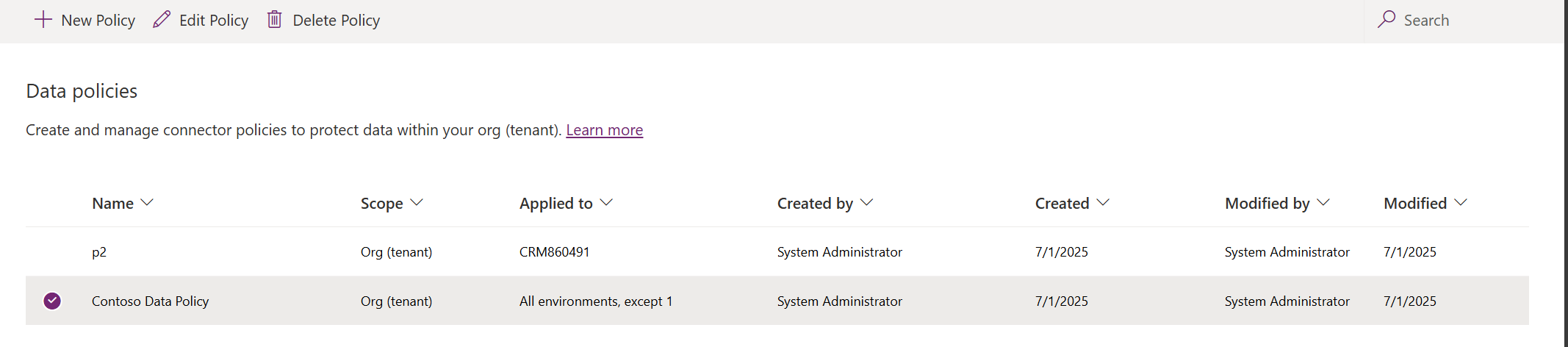Viewport: 1568px width, 347px height.
Task: Open the Created column sort chevron
Action: click(x=1103, y=203)
